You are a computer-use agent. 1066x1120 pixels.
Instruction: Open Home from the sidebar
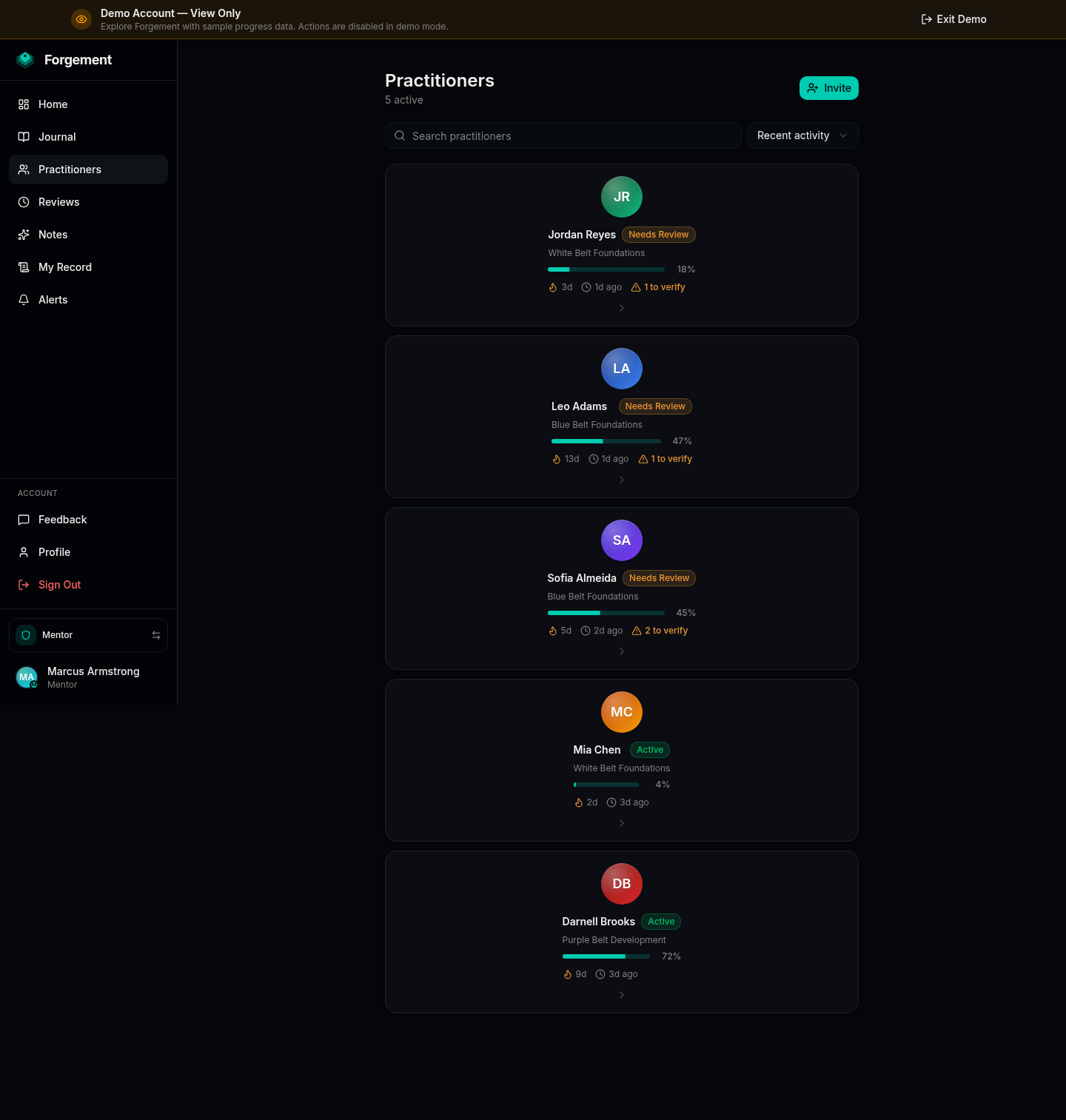(x=88, y=104)
